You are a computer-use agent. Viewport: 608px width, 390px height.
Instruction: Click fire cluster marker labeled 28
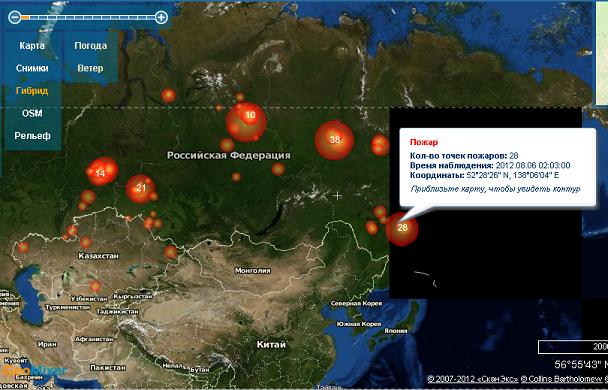[402, 229]
